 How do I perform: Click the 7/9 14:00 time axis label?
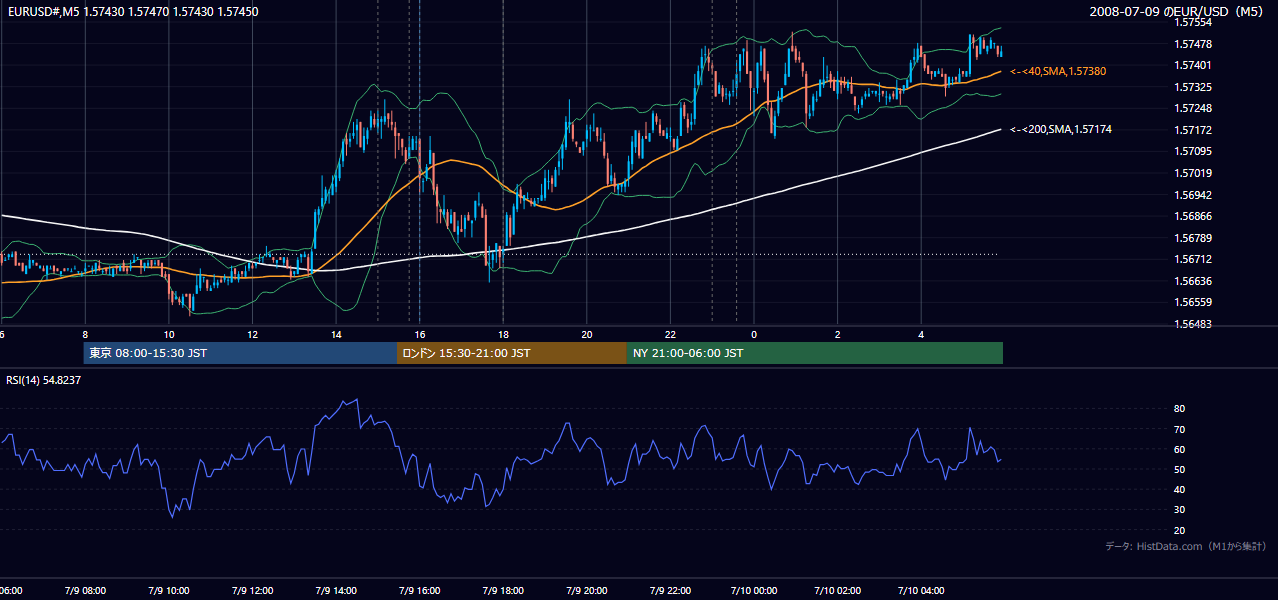pos(336,590)
